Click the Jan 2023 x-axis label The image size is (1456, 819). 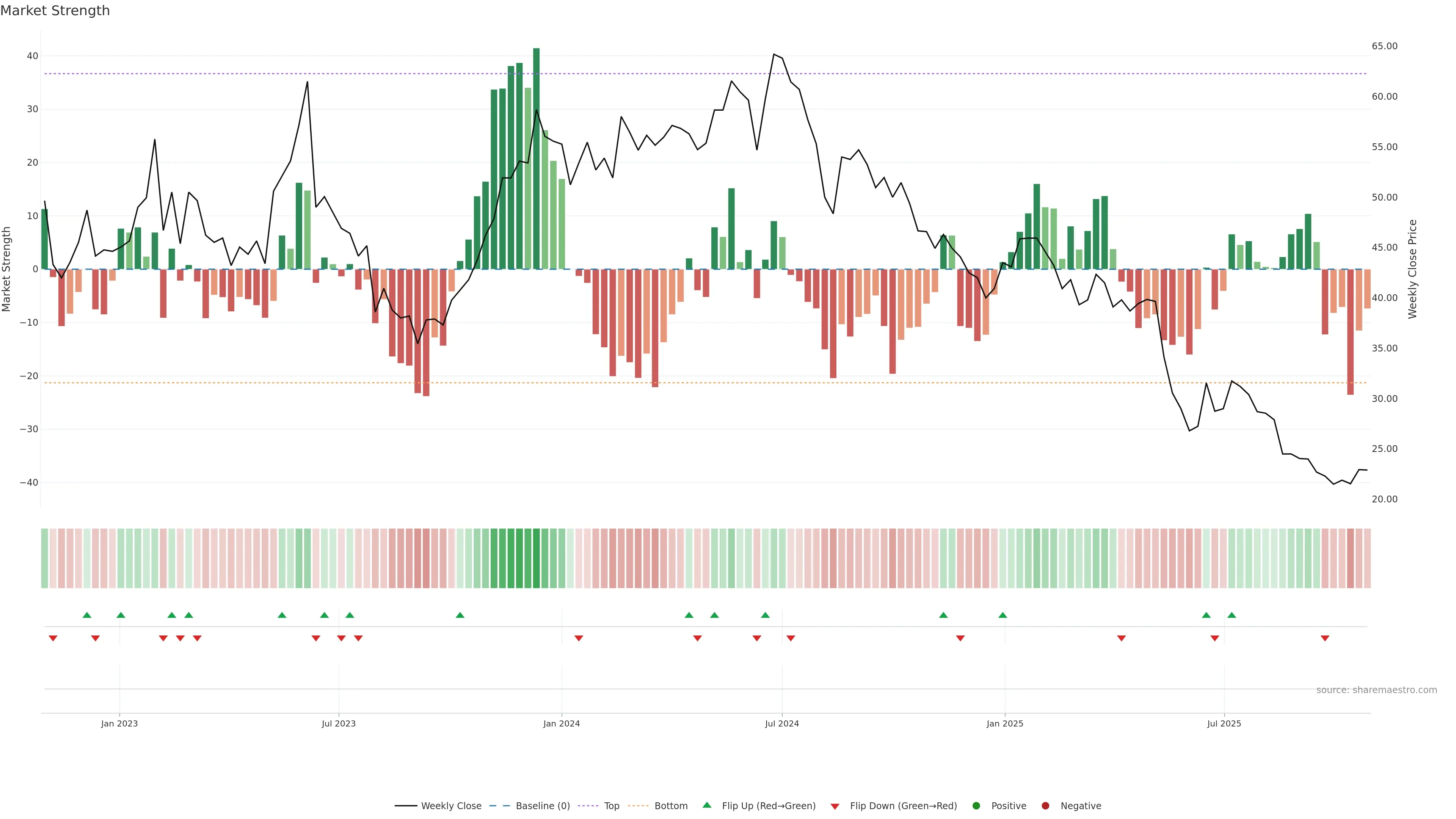119,723
